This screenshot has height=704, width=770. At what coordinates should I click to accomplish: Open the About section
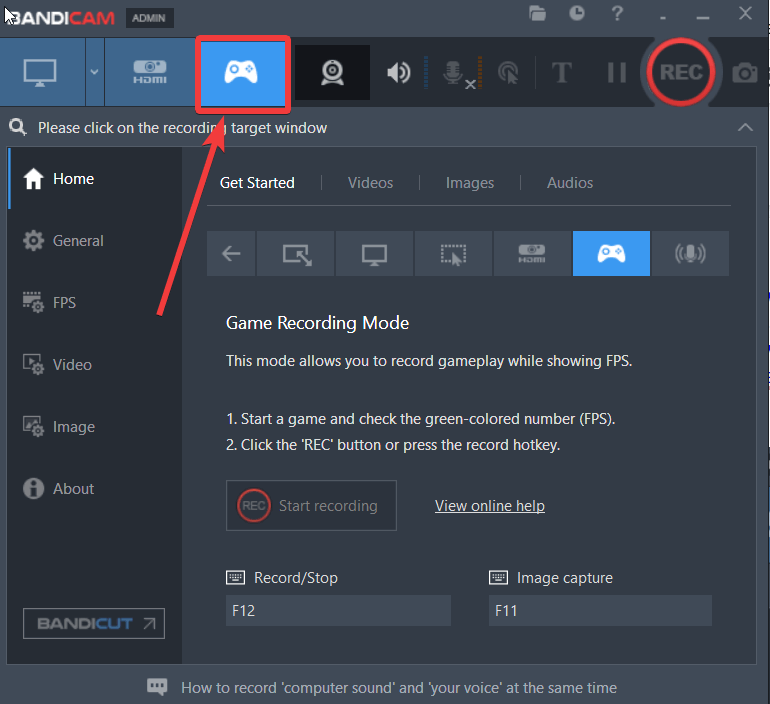tap(95, 488)
